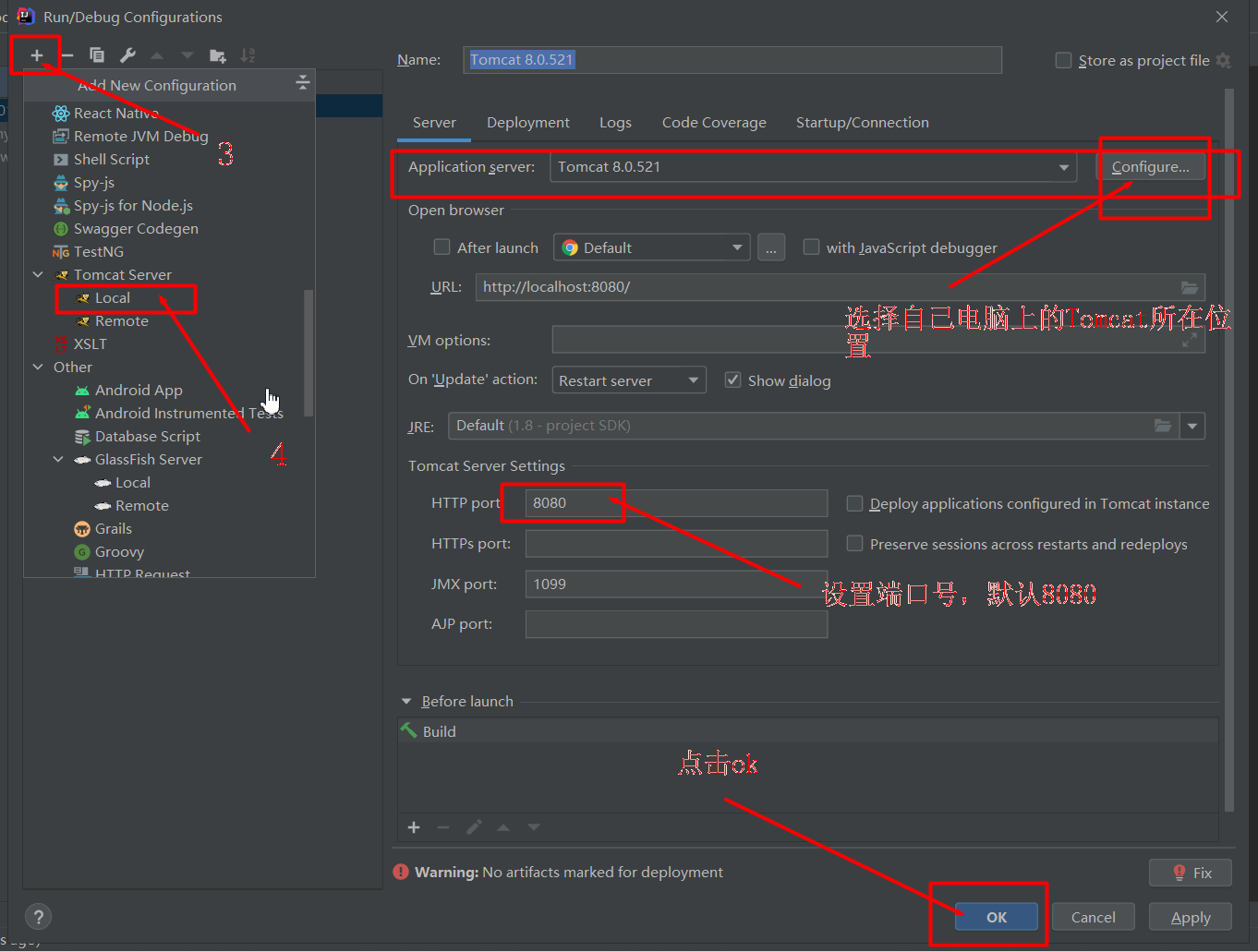Sort configurations alphabetically icon
This screenshot has height=952, width=1258.
[248, 55]
